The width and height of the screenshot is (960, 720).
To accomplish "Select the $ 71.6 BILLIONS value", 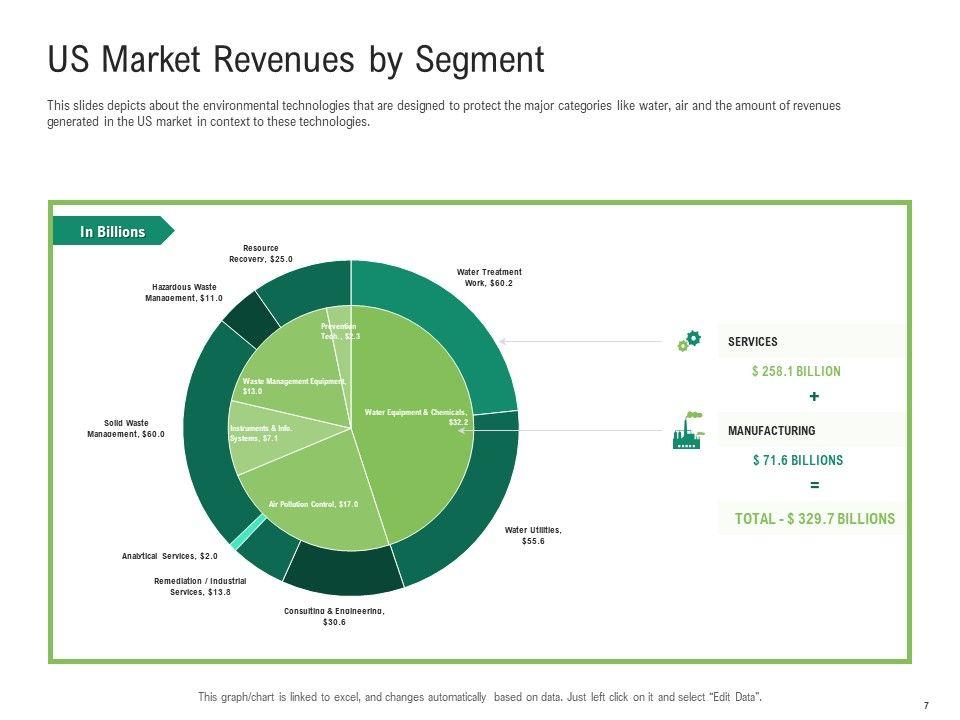I will [798, 460].
